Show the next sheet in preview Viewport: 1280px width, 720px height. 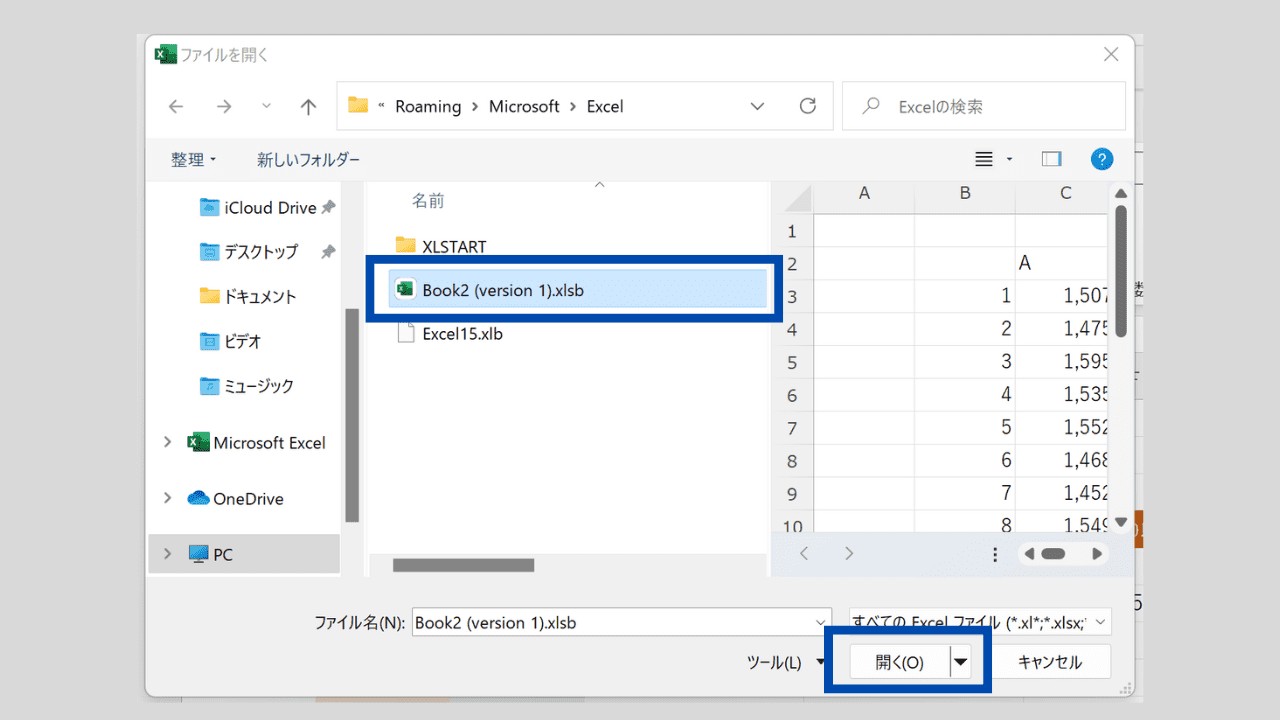pyautogui.click(x=849, y=553)
